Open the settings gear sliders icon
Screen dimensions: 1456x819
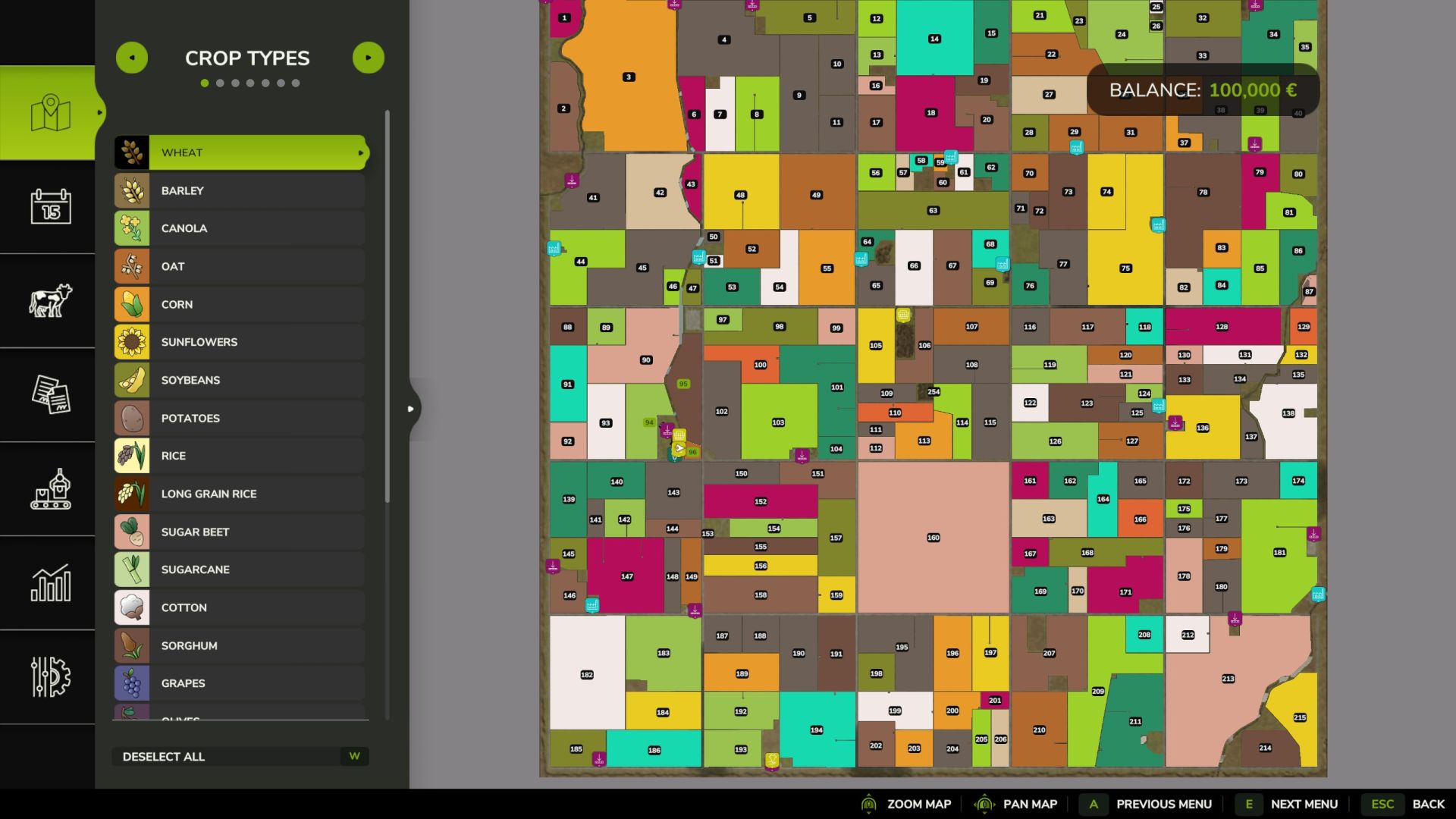point(50,676)
